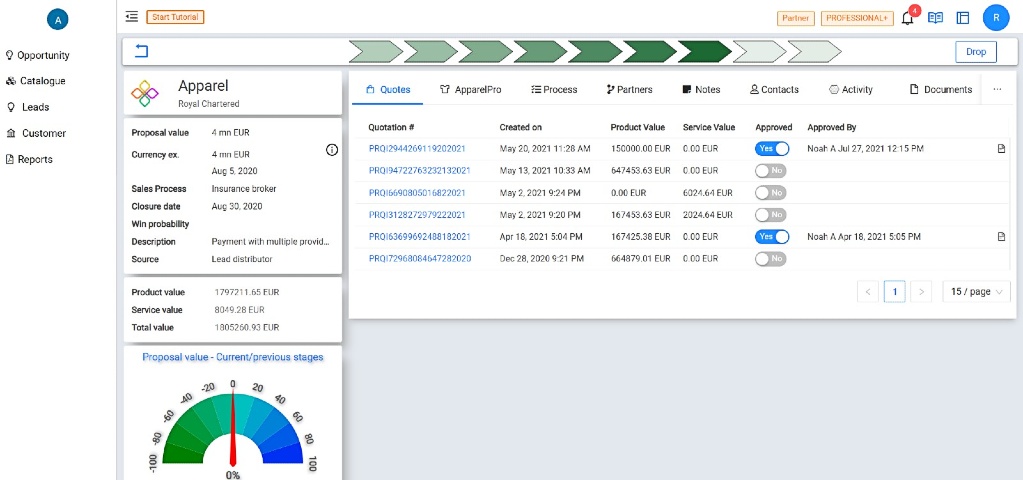Screen dimensions: 1023x480
Task: Click the notification bell icon
Action: 907,18
